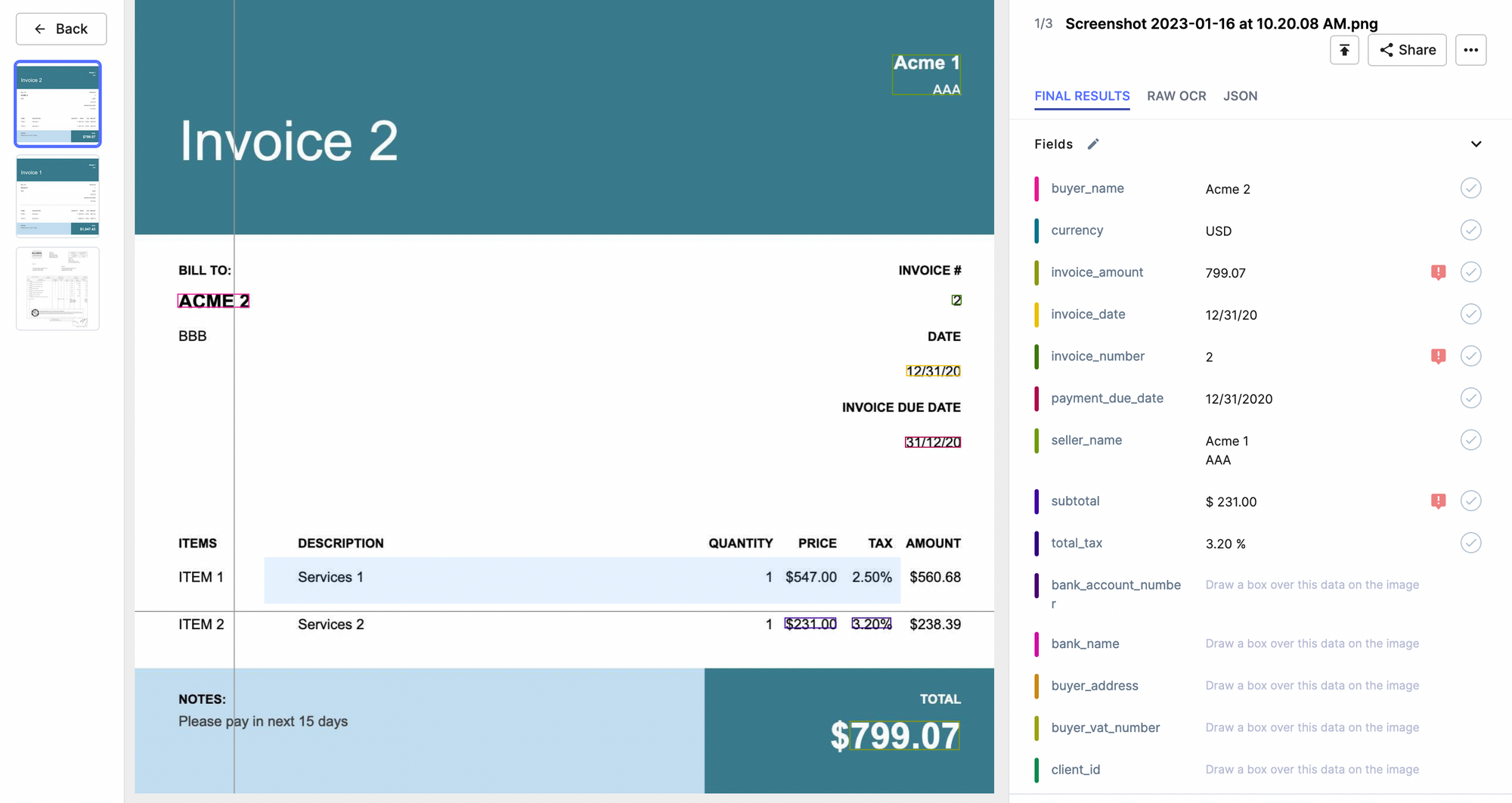This screenshot has width=1512, height=803.
Task: Mark the total_tax field as verified
Action: 1470,543
